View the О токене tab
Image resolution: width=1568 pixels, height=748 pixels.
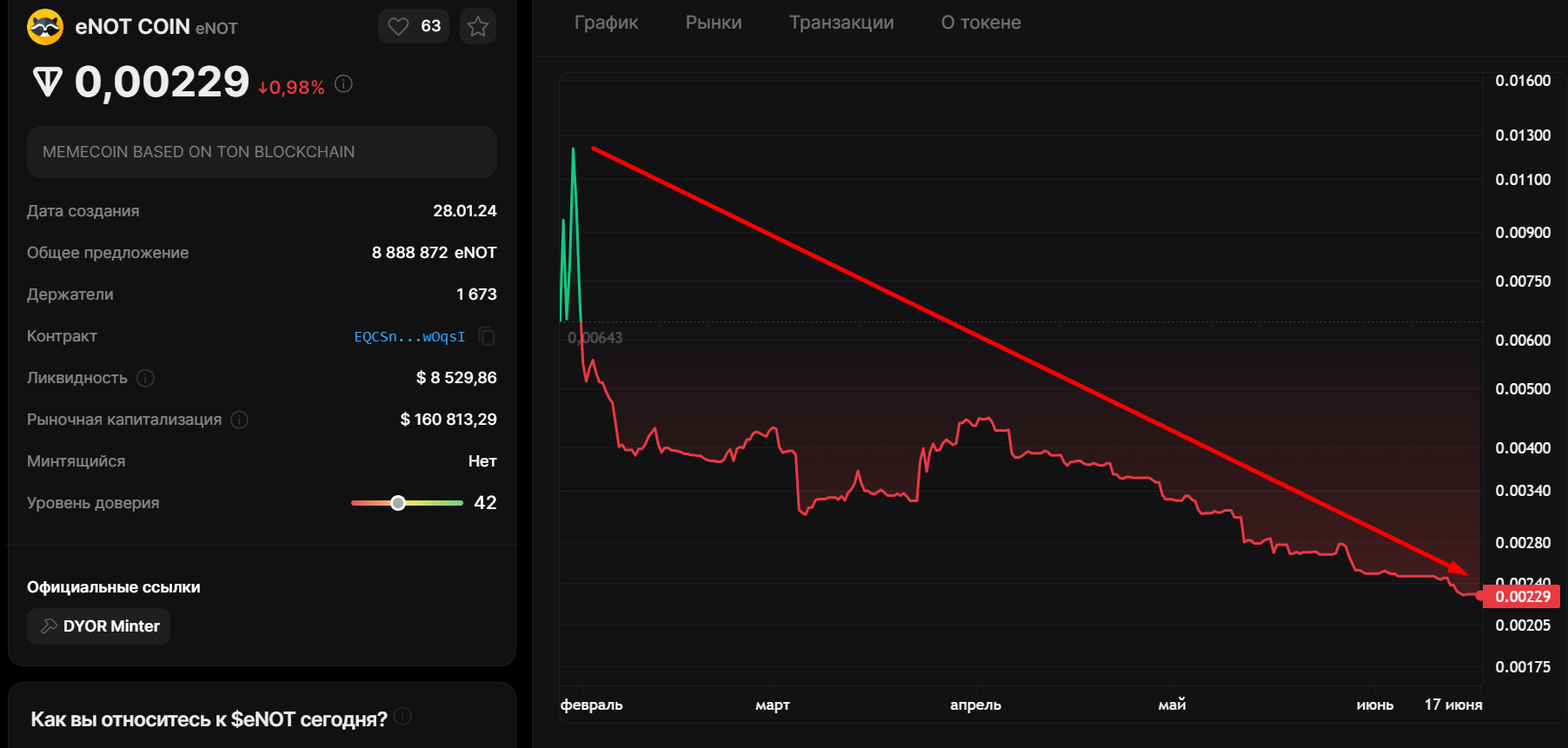click(x=980, y=23)
